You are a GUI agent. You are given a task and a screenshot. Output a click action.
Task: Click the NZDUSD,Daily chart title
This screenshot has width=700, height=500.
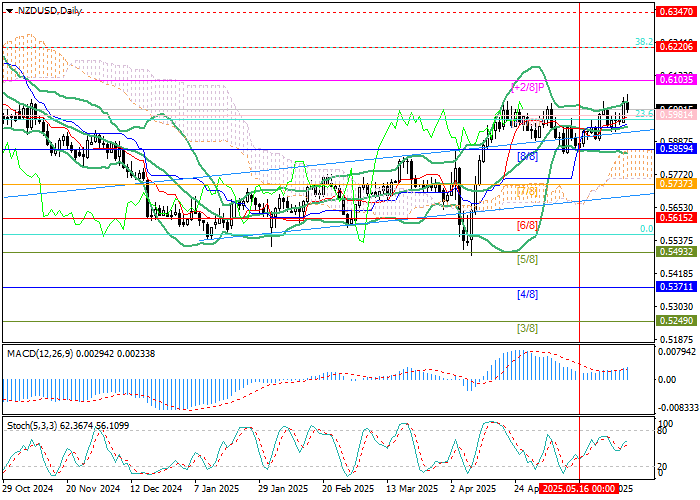(47, 9)
